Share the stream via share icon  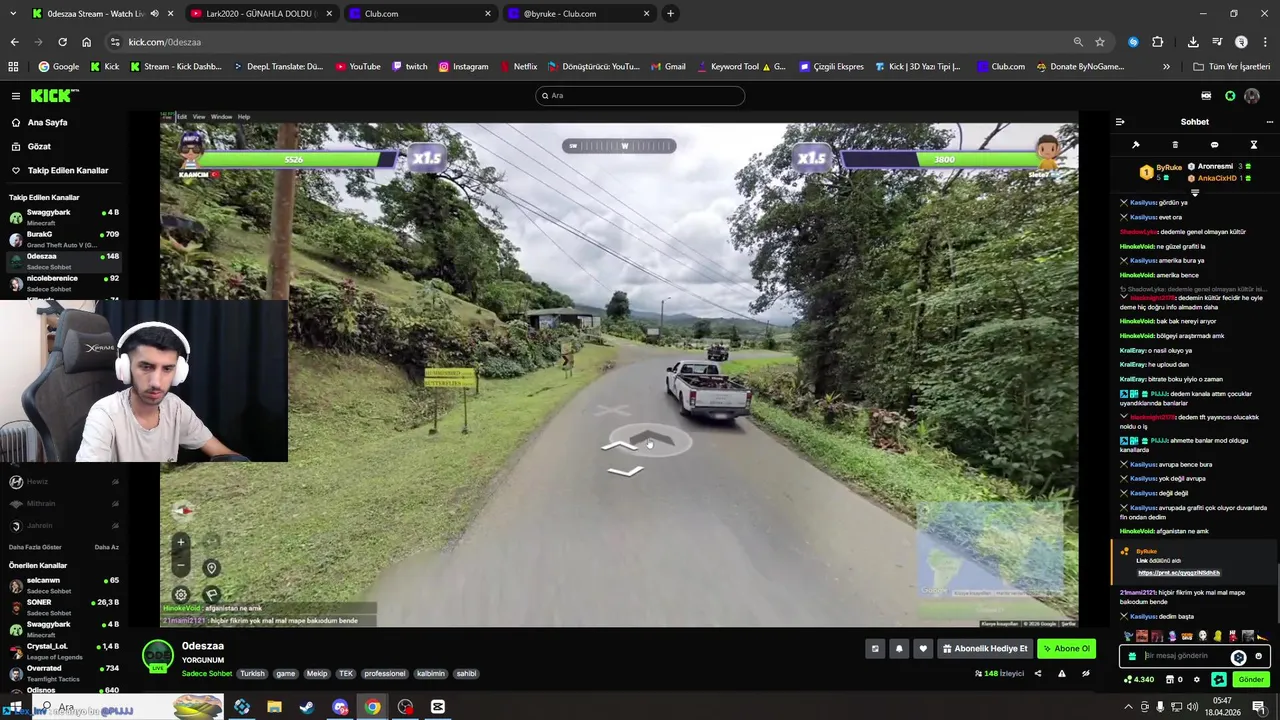click(x=1037, y=674)
